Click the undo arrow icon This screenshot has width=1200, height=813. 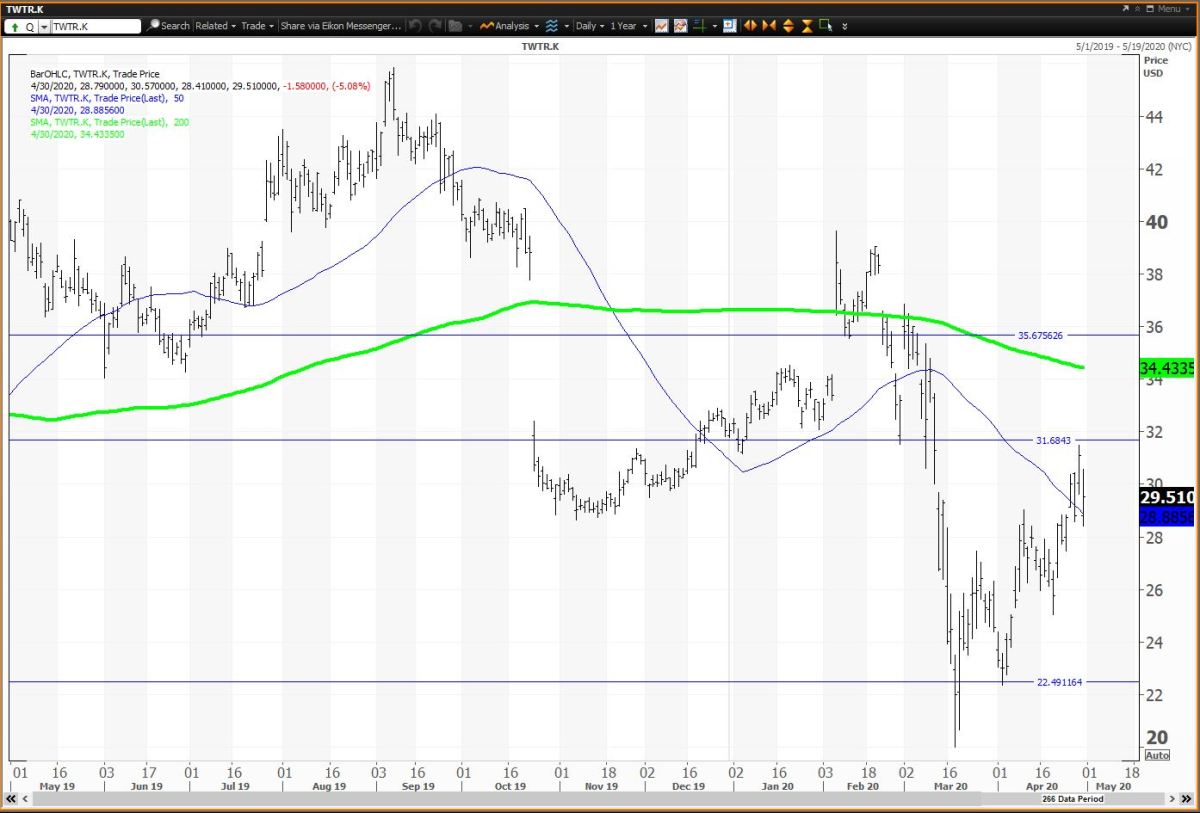tap(416, 26)
